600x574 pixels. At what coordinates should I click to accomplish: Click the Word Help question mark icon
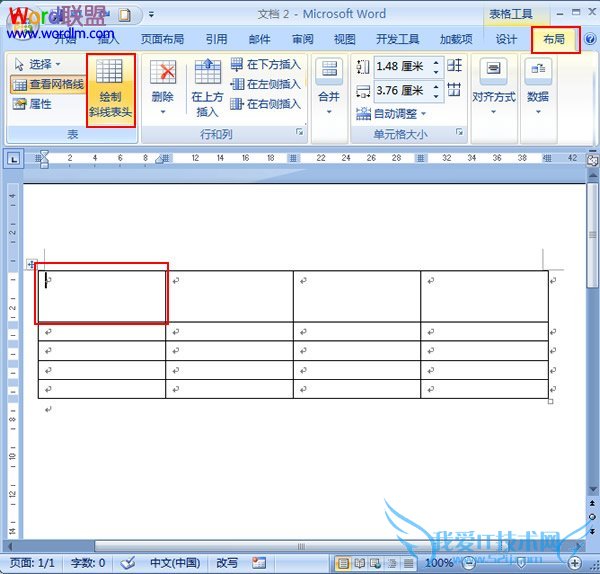pyautogui.click(x=590, y=39)
